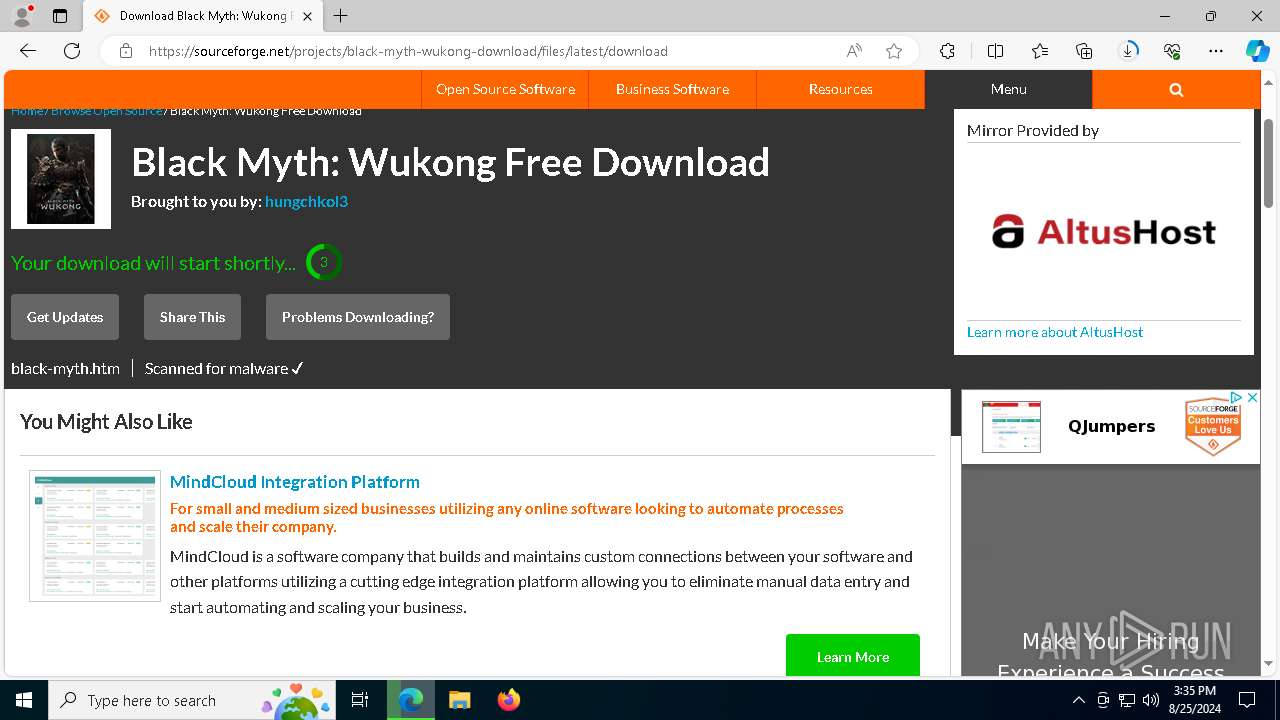Click the You Might Also Like heading
1280x720 pixels.
click(106, 422)
